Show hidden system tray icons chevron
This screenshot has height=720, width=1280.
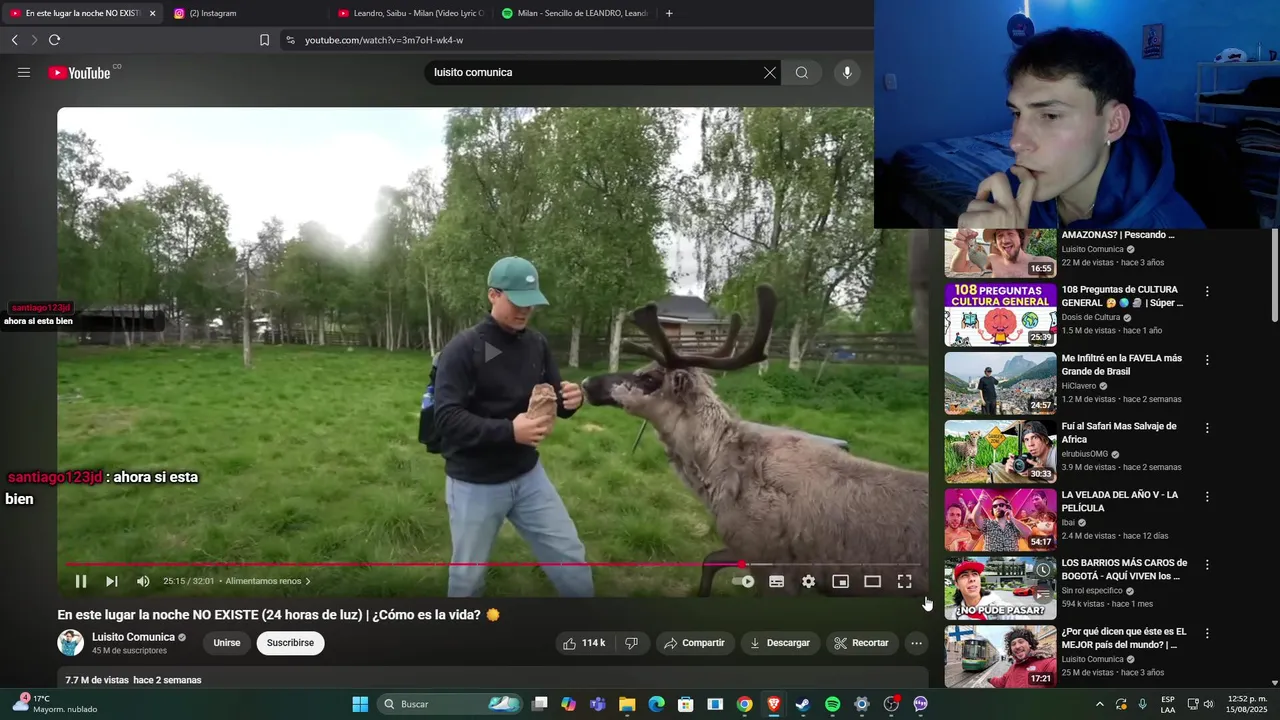[x=1099, y=704]
